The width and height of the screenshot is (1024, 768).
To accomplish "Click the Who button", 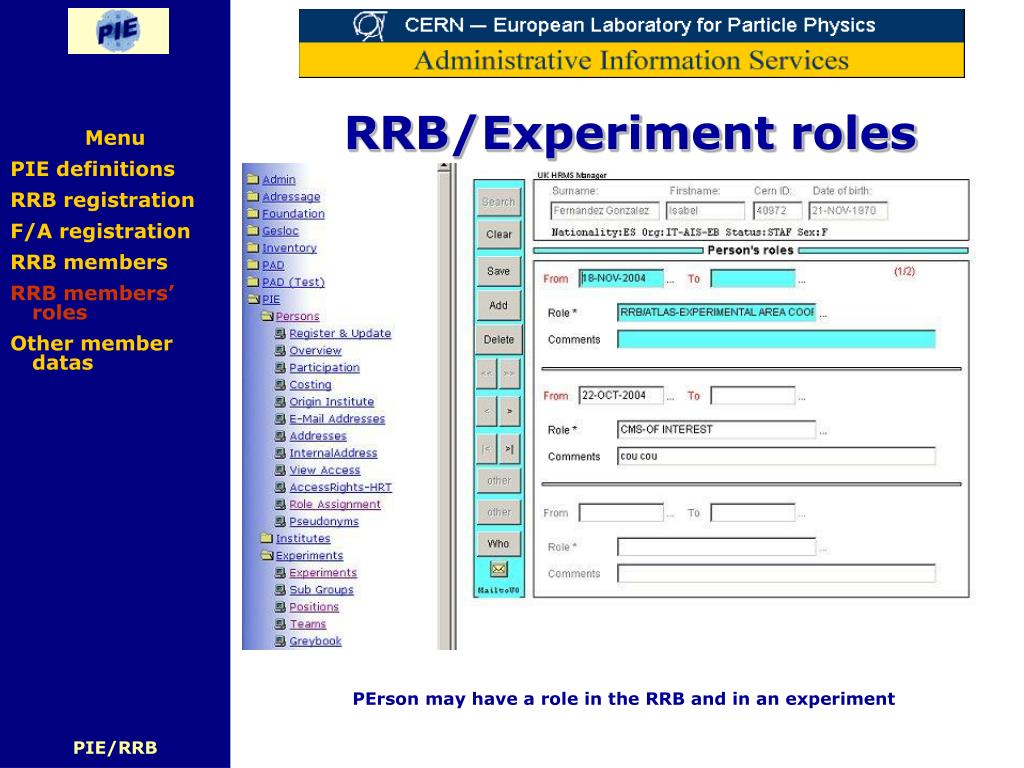I will click(498, 543).
